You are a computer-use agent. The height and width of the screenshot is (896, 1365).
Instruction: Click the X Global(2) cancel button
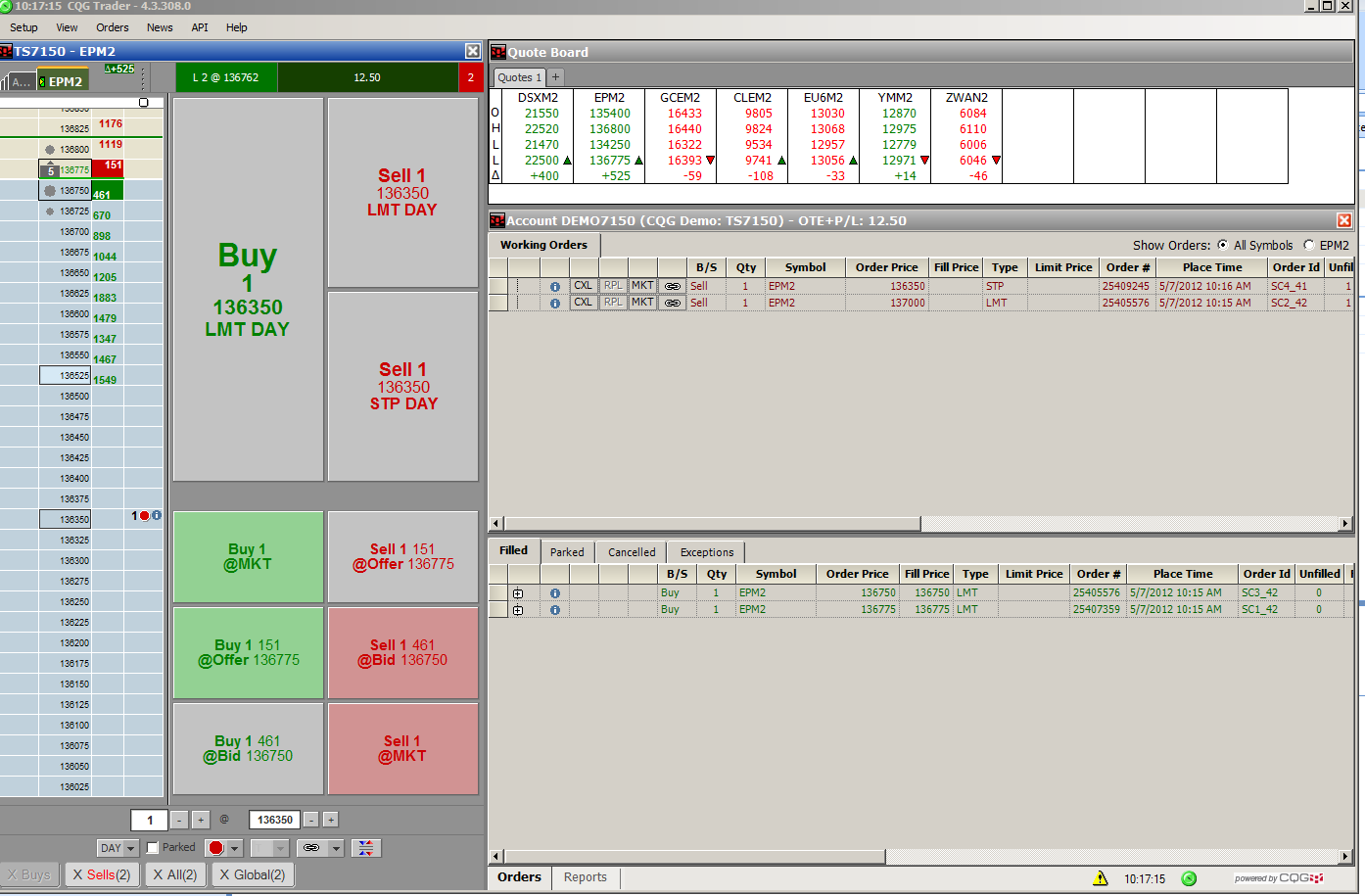click(x=253, y=874)
